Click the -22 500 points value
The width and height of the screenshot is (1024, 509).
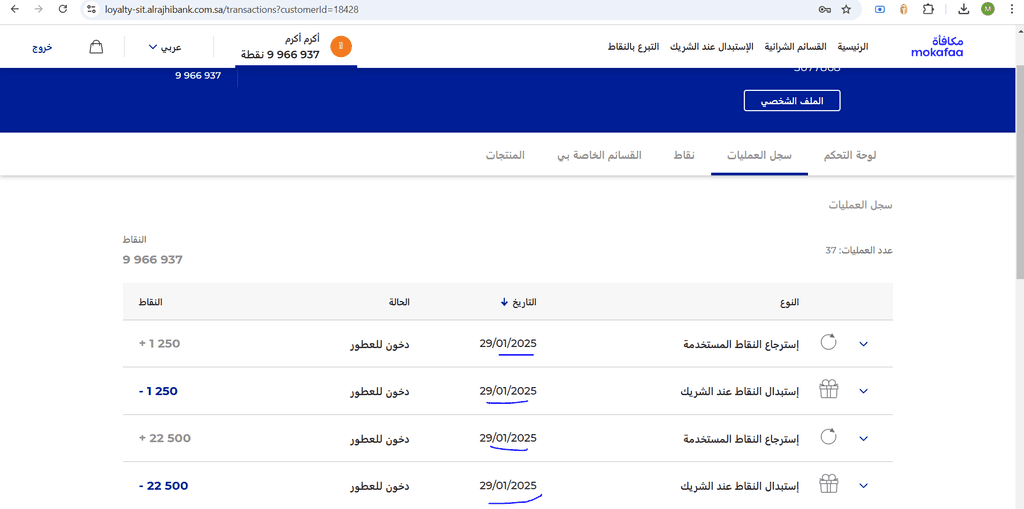[164, 486]
